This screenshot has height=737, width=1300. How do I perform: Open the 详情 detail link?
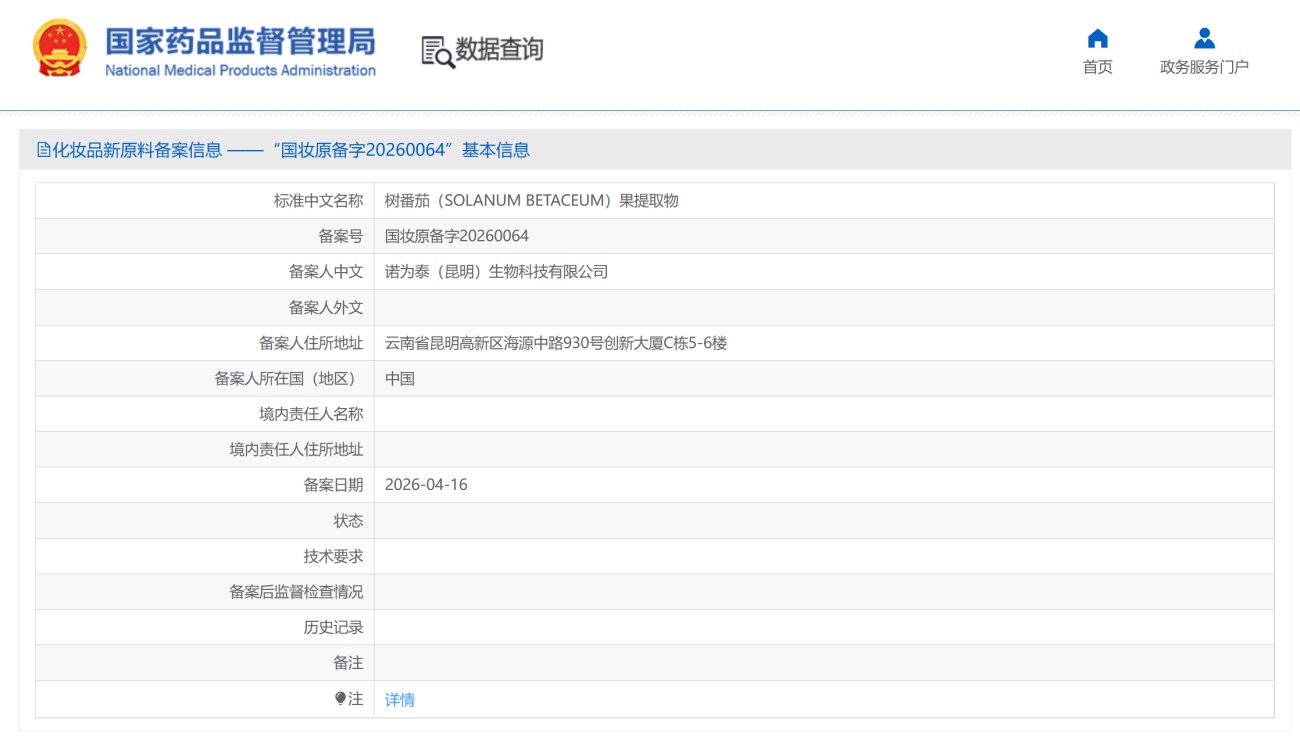pyautogui.click(x=399, y=699)
